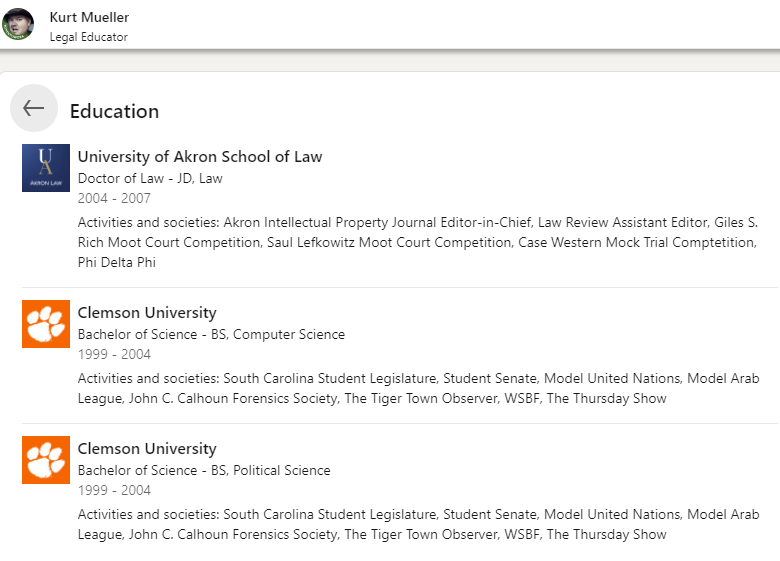The height and width of the screenshot is (561, 780).
Task: Open Kurt Mueller's profile photo
Action: coord(18,24)
